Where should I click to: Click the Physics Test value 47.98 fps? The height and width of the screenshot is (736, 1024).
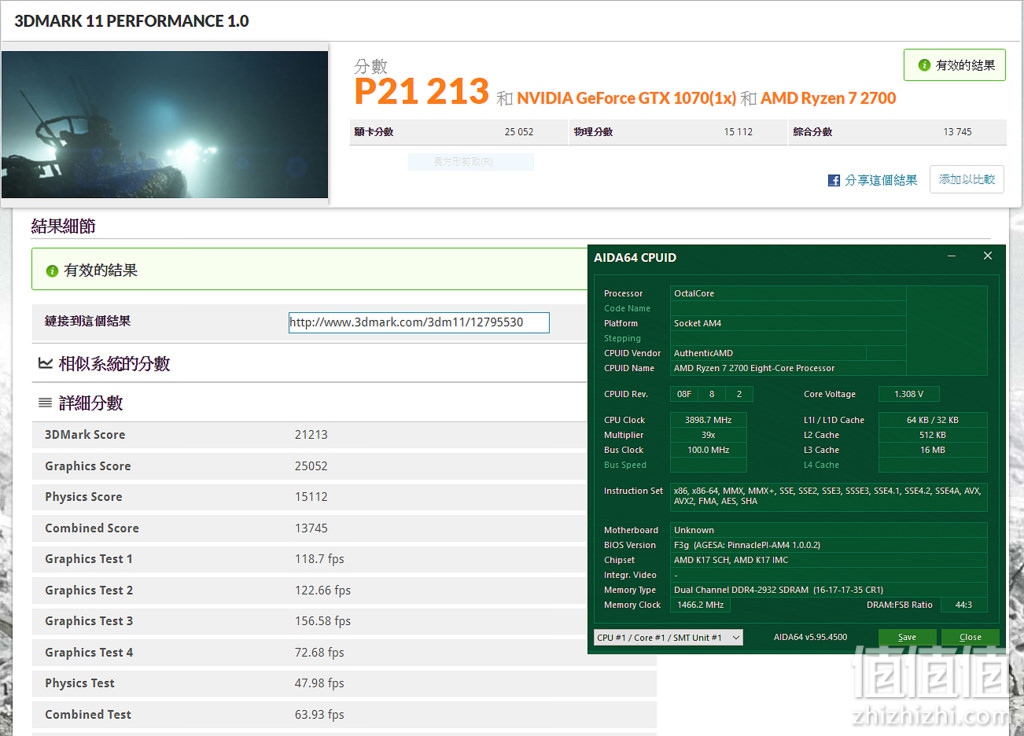319,683
